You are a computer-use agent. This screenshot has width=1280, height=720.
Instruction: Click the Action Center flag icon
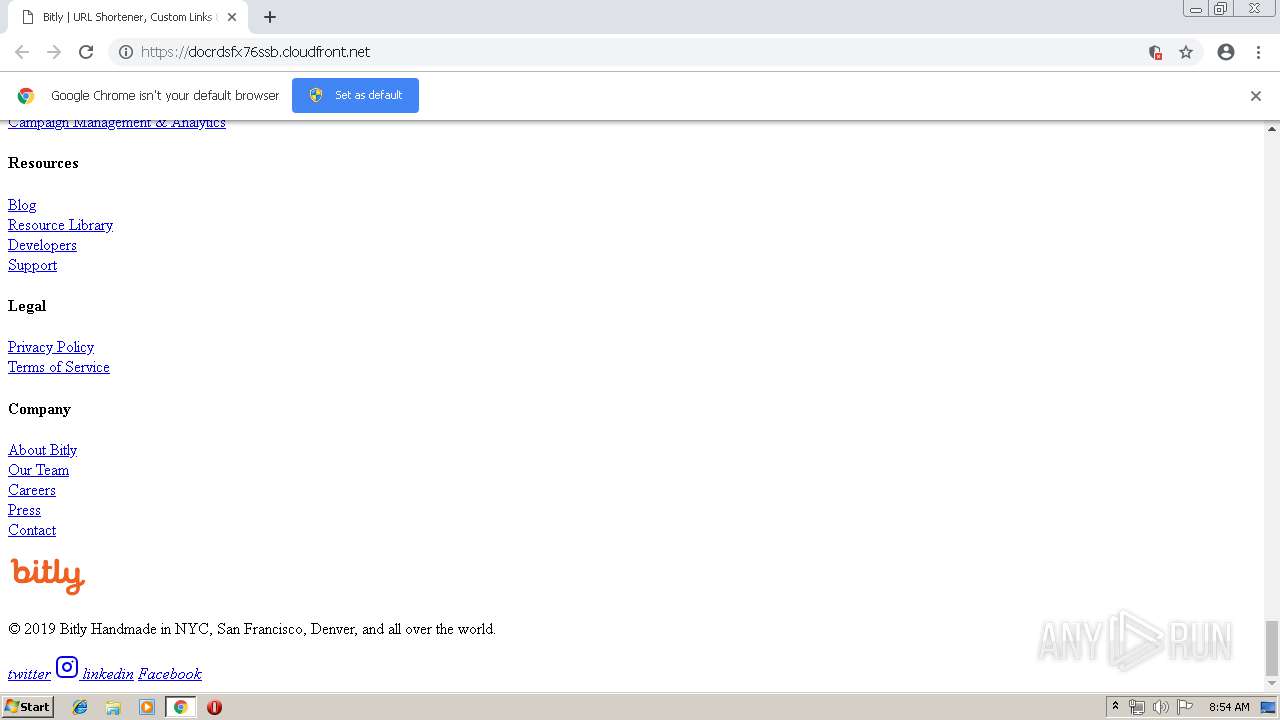coord(1185,707)
